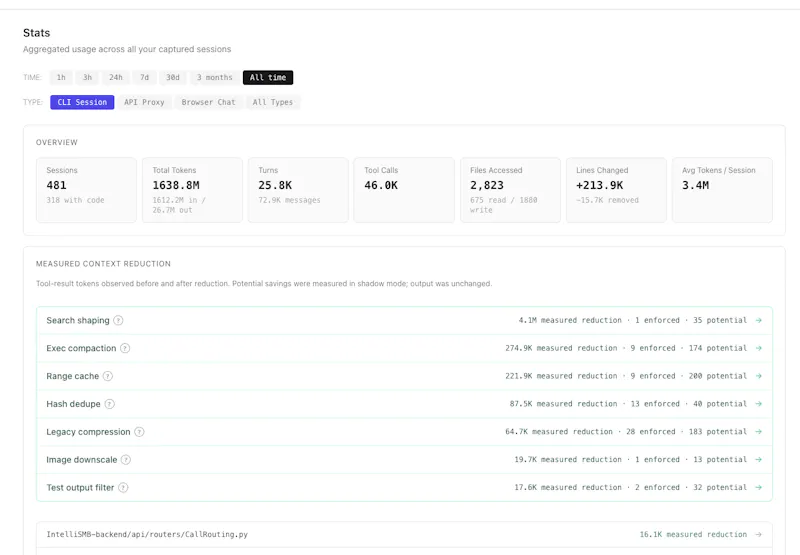The height and width of the screenshot is (555, 800).
Task: Click the 17.6K measured reduction text
Action: pyautogui.click(x=568, y=488)
